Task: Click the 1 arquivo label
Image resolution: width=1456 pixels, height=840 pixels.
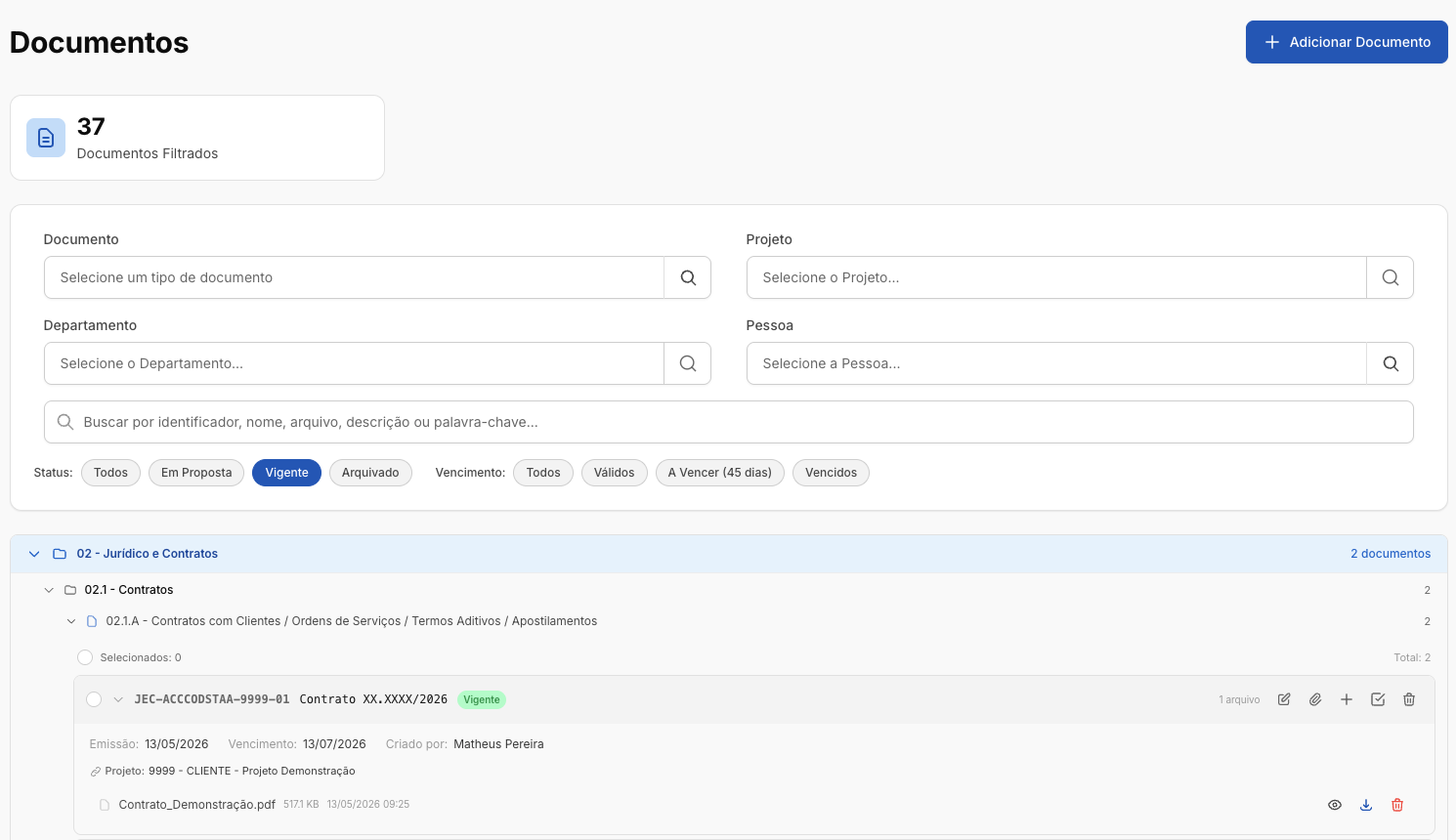Action: (x=1239, y=699)
